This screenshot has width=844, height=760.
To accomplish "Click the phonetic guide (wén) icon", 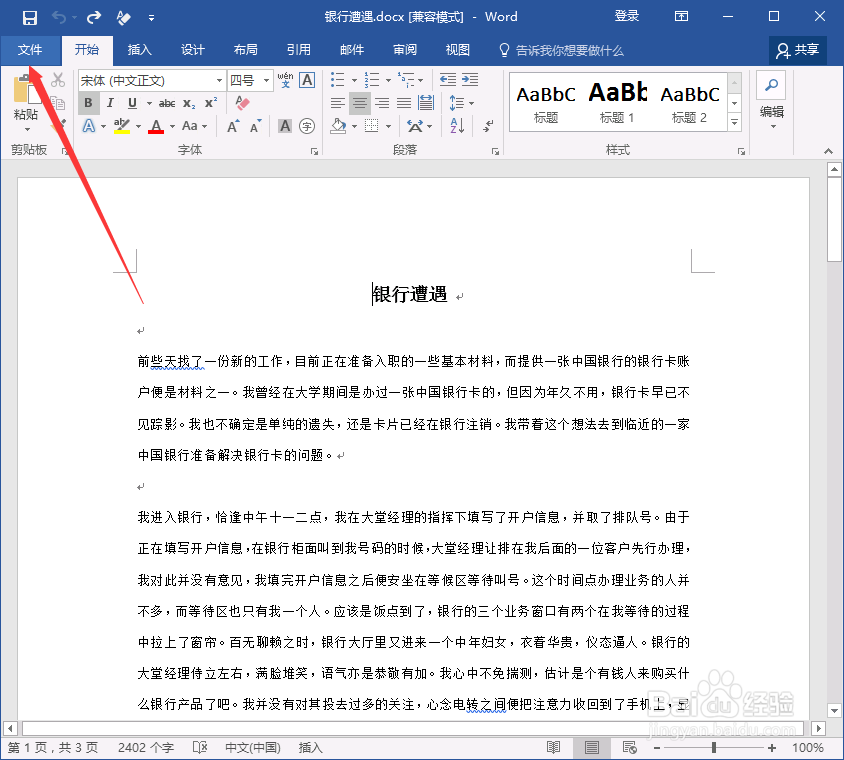I will pos(285,80).
